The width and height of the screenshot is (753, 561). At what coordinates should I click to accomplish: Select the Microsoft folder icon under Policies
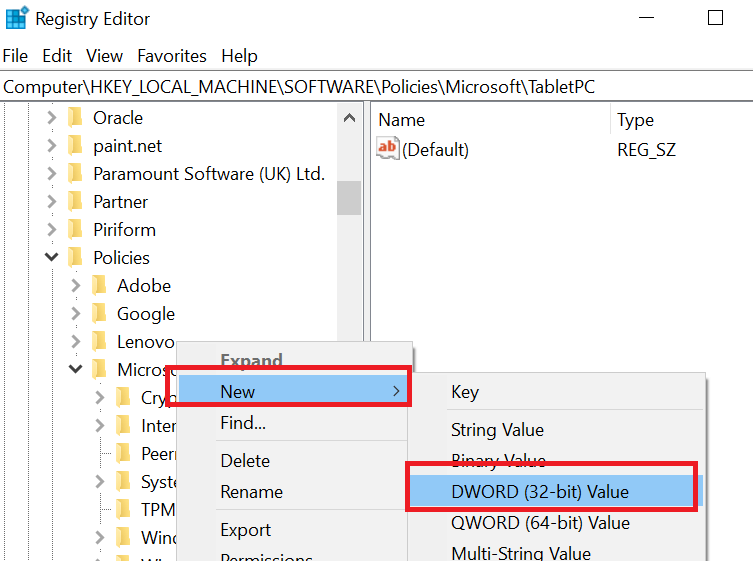point(99,369)
